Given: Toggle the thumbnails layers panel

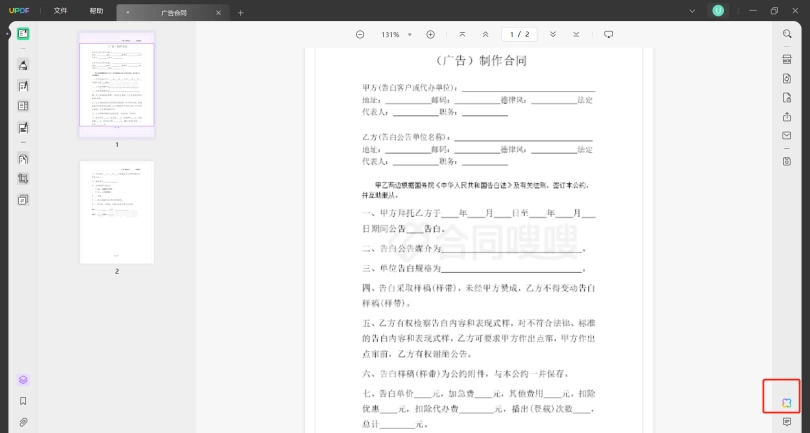Looking at the screenshot, I should (x=23, y=380).
